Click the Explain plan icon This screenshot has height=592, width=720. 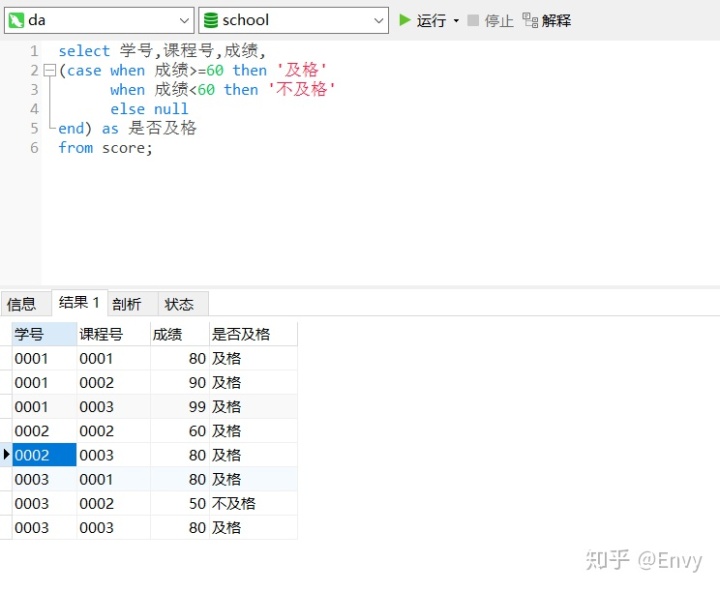pos(530,20)
